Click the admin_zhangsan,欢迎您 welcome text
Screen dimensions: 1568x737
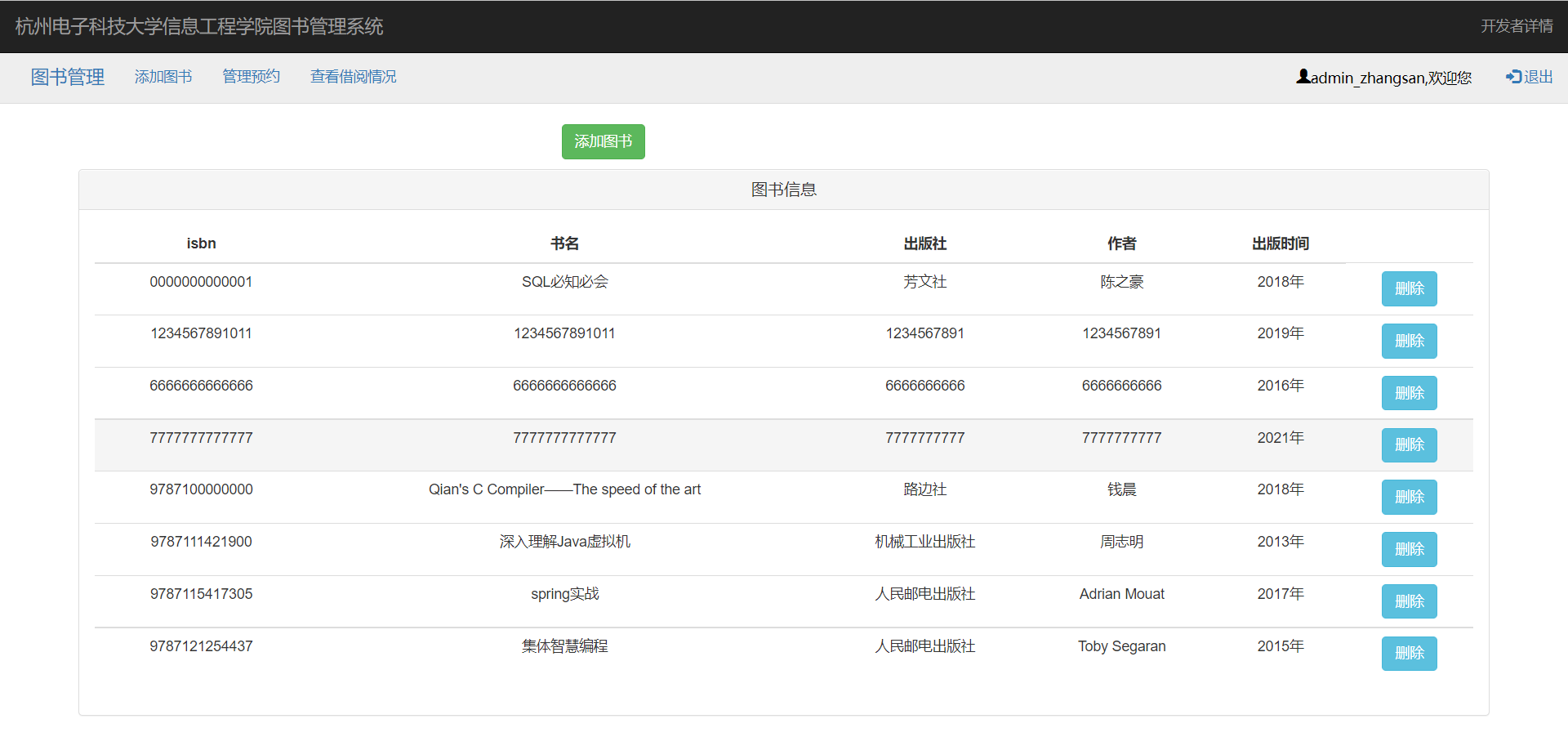(x=1392, y=78)
